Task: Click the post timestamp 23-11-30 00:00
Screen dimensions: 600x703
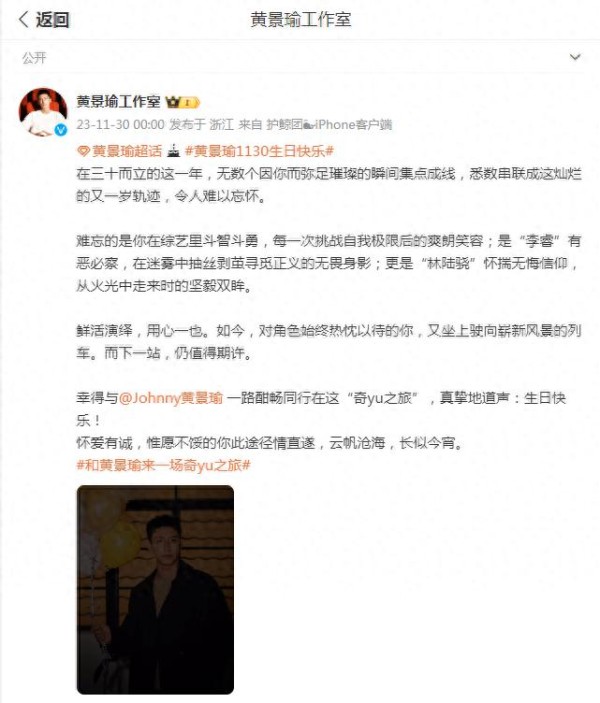Action: 120,124
